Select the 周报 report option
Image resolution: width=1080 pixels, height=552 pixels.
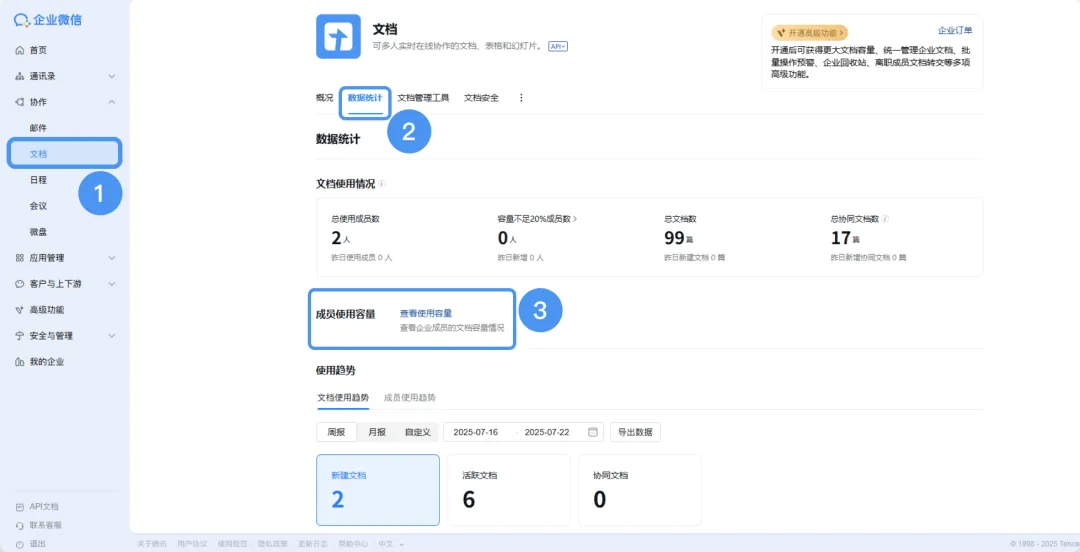coord(336,432)
